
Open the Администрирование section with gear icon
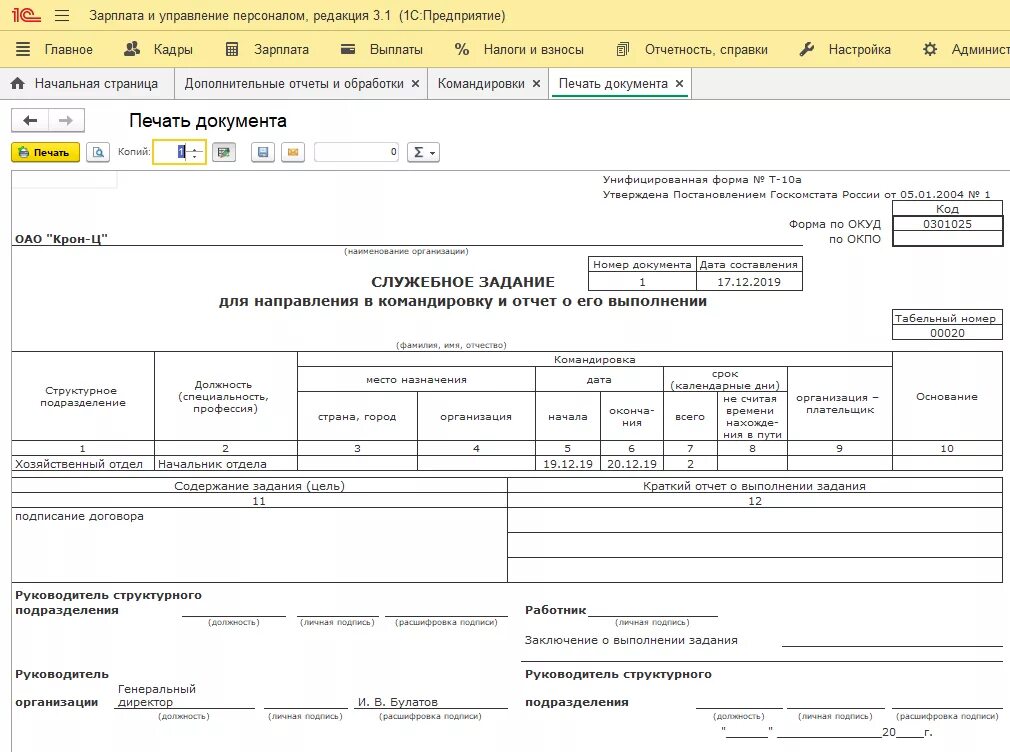(965, 49)
